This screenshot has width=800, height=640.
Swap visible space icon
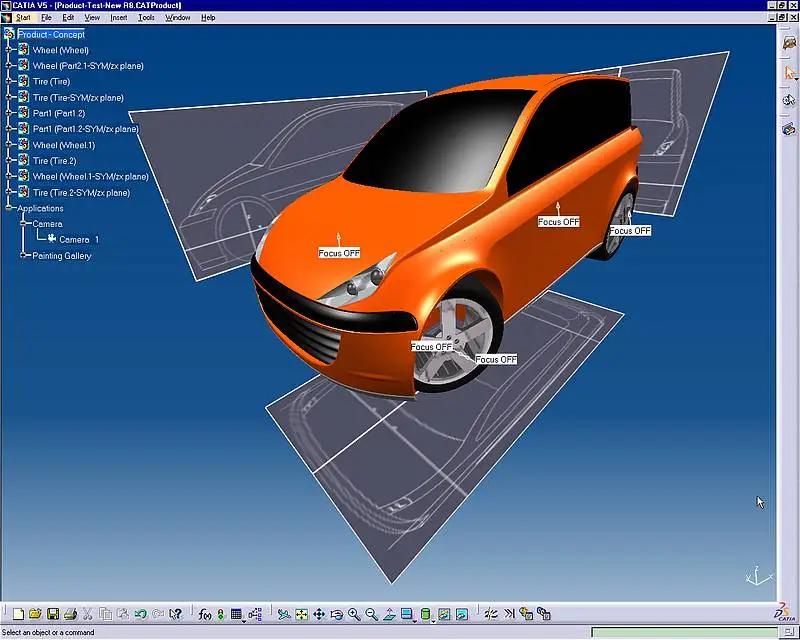[x=462, y=614]
